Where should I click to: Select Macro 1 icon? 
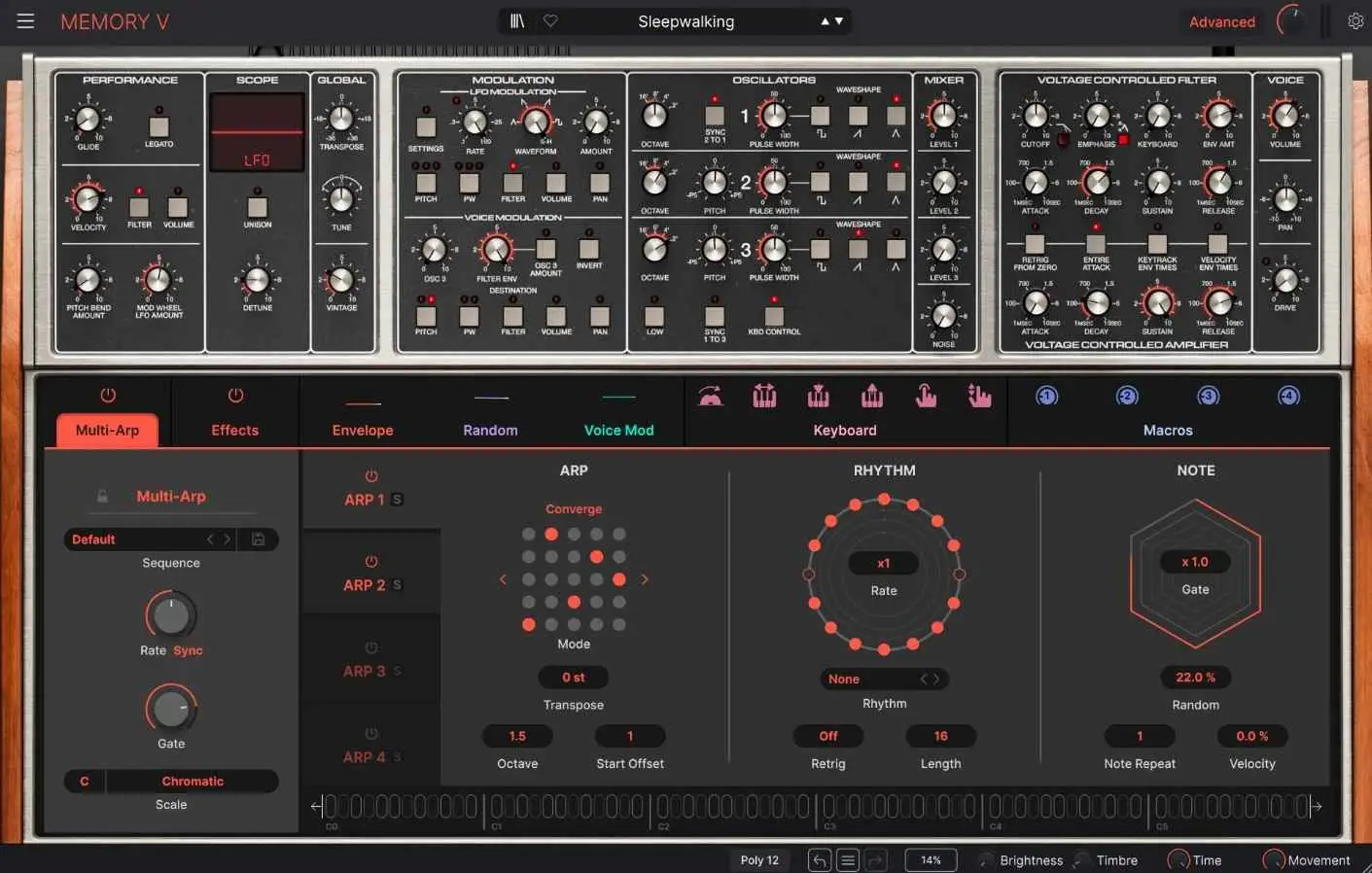pos(1047,396)
